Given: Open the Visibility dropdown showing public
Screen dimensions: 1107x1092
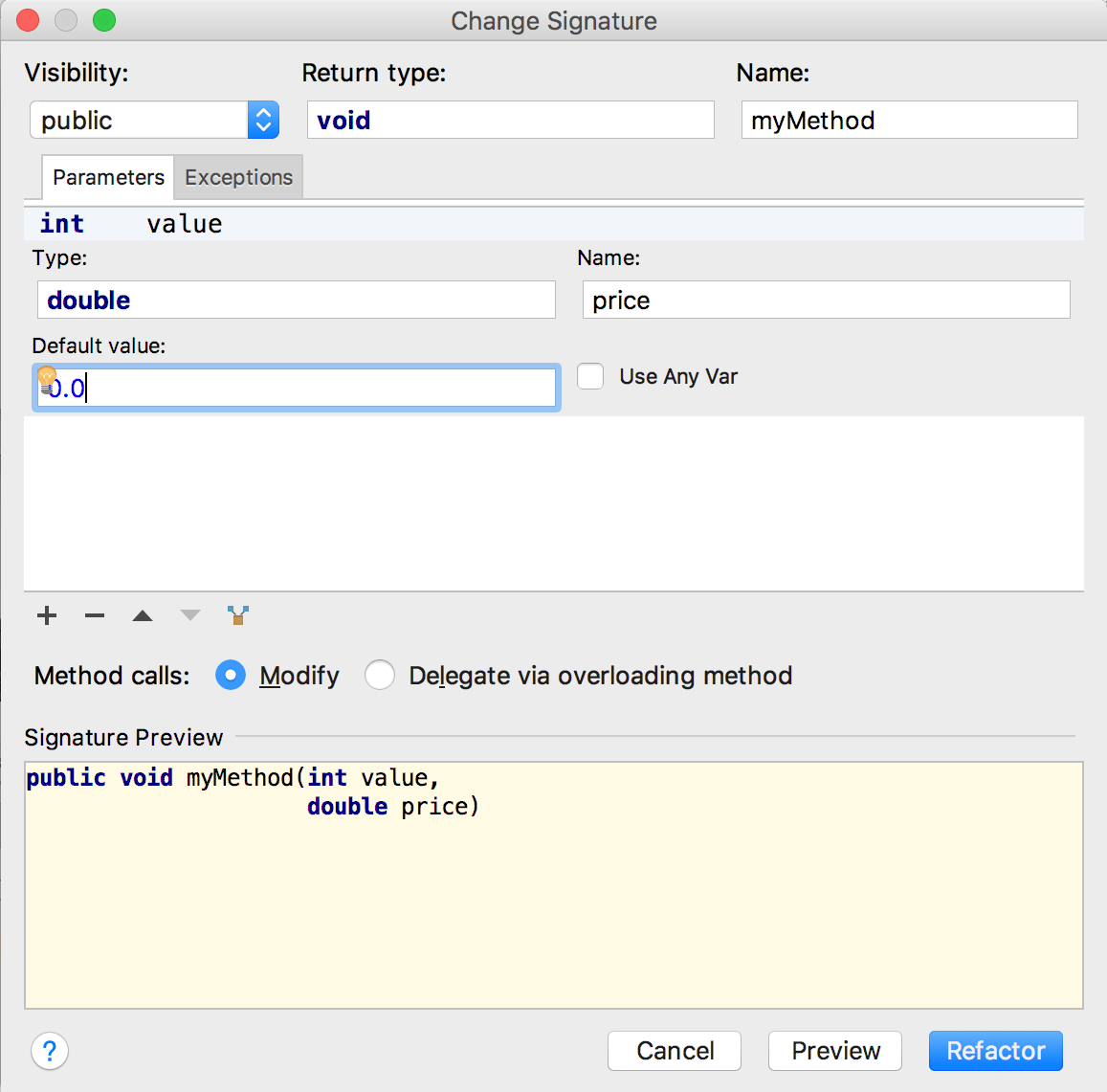Looking at the screenshot, I should pos(154,120).
